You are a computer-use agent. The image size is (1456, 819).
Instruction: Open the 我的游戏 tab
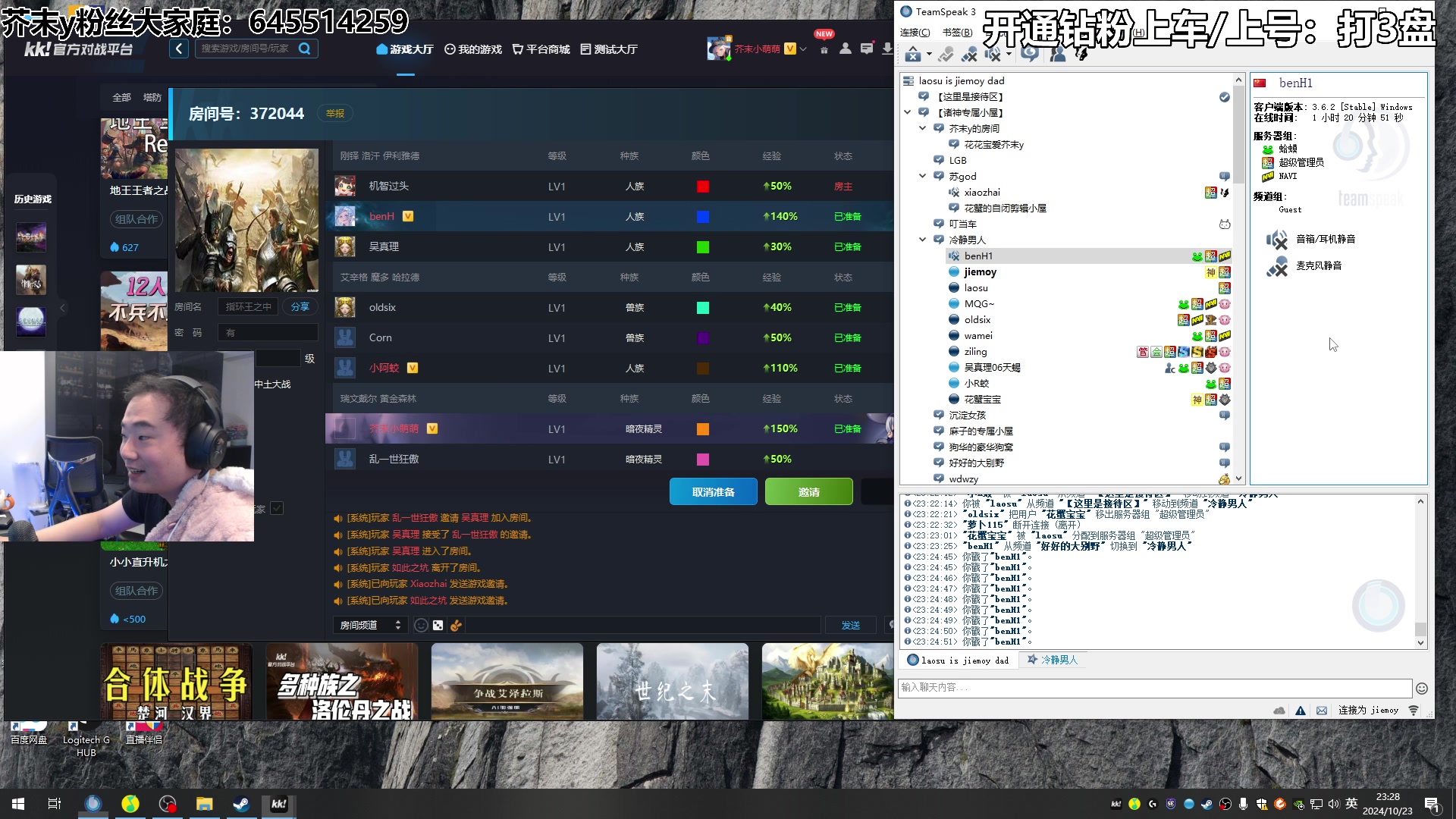click(x=473, y=49)
